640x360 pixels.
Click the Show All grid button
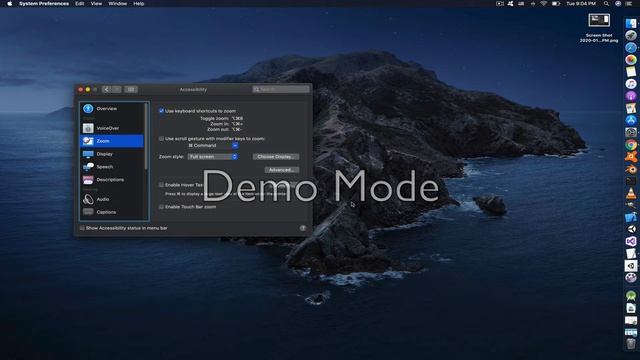click(131, 89)
